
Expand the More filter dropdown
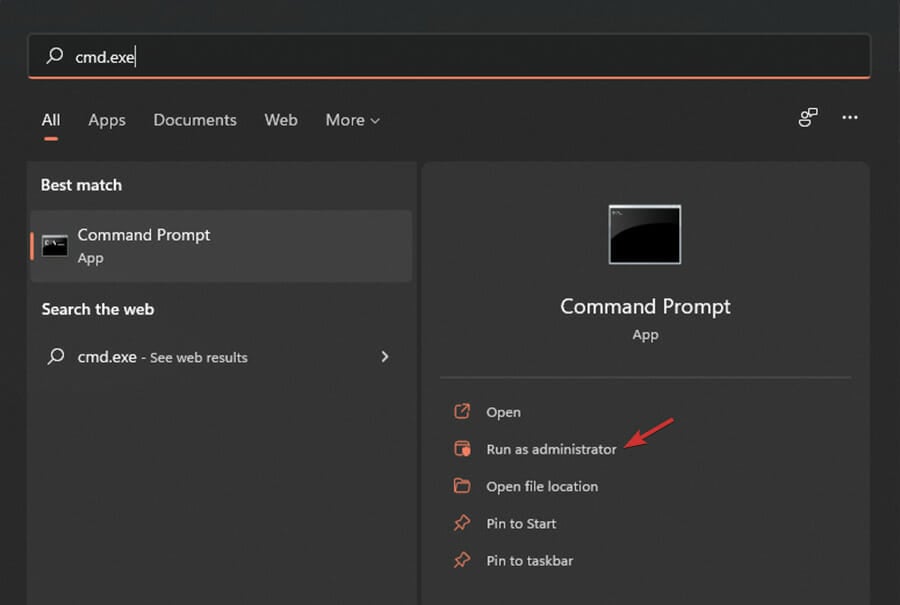point(352,120)
